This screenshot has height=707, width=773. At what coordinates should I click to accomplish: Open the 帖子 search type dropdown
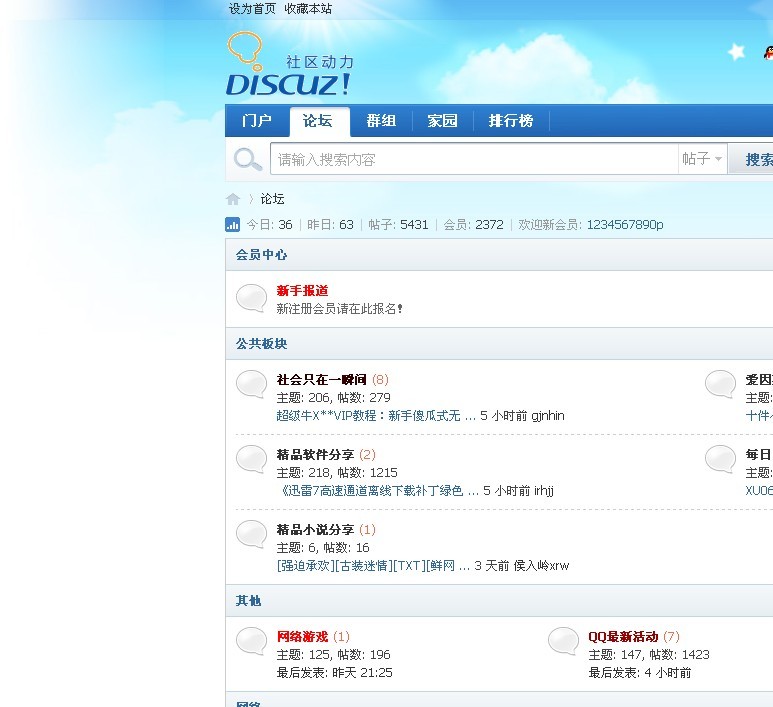point(703,159)
